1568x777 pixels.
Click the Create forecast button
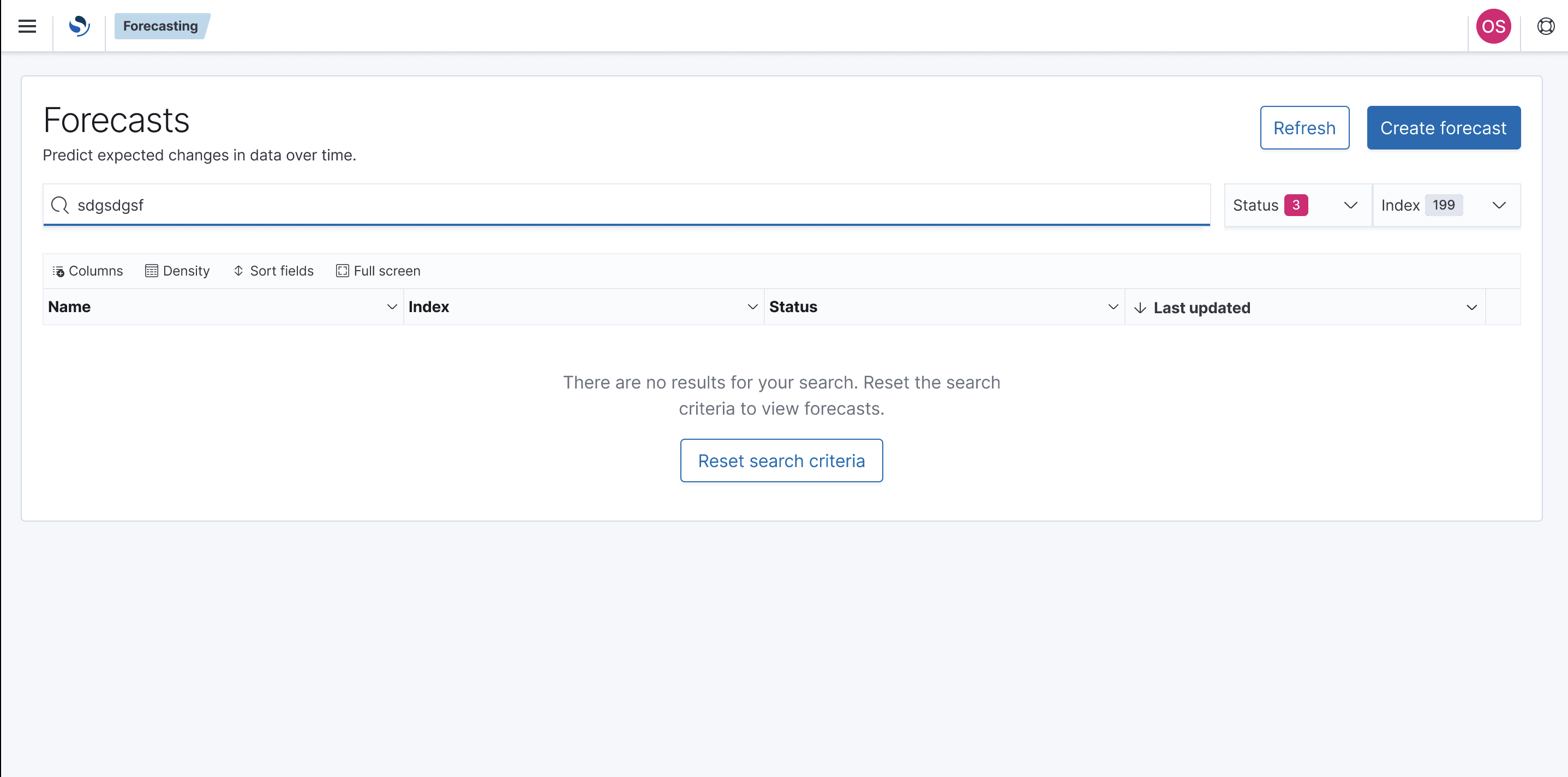1443,127
